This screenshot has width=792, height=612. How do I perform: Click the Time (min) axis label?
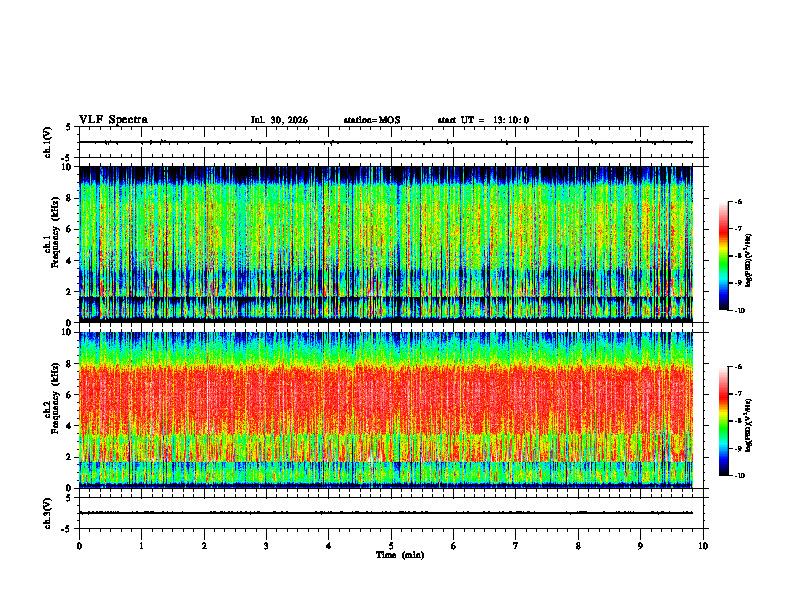click(x=400, y=555)
